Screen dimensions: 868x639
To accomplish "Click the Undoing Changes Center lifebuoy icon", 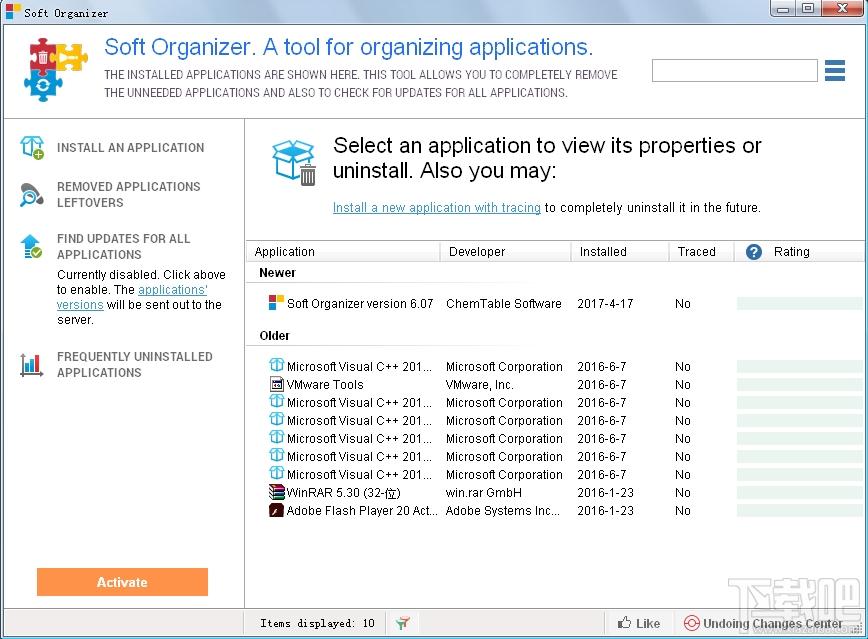I will coord(691,623).
